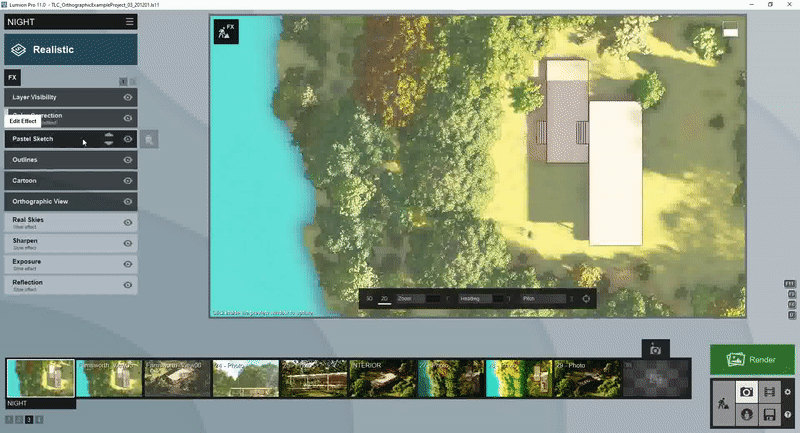
Task: Select the Real Skies style effect
Action: click(x=71, y=223)
